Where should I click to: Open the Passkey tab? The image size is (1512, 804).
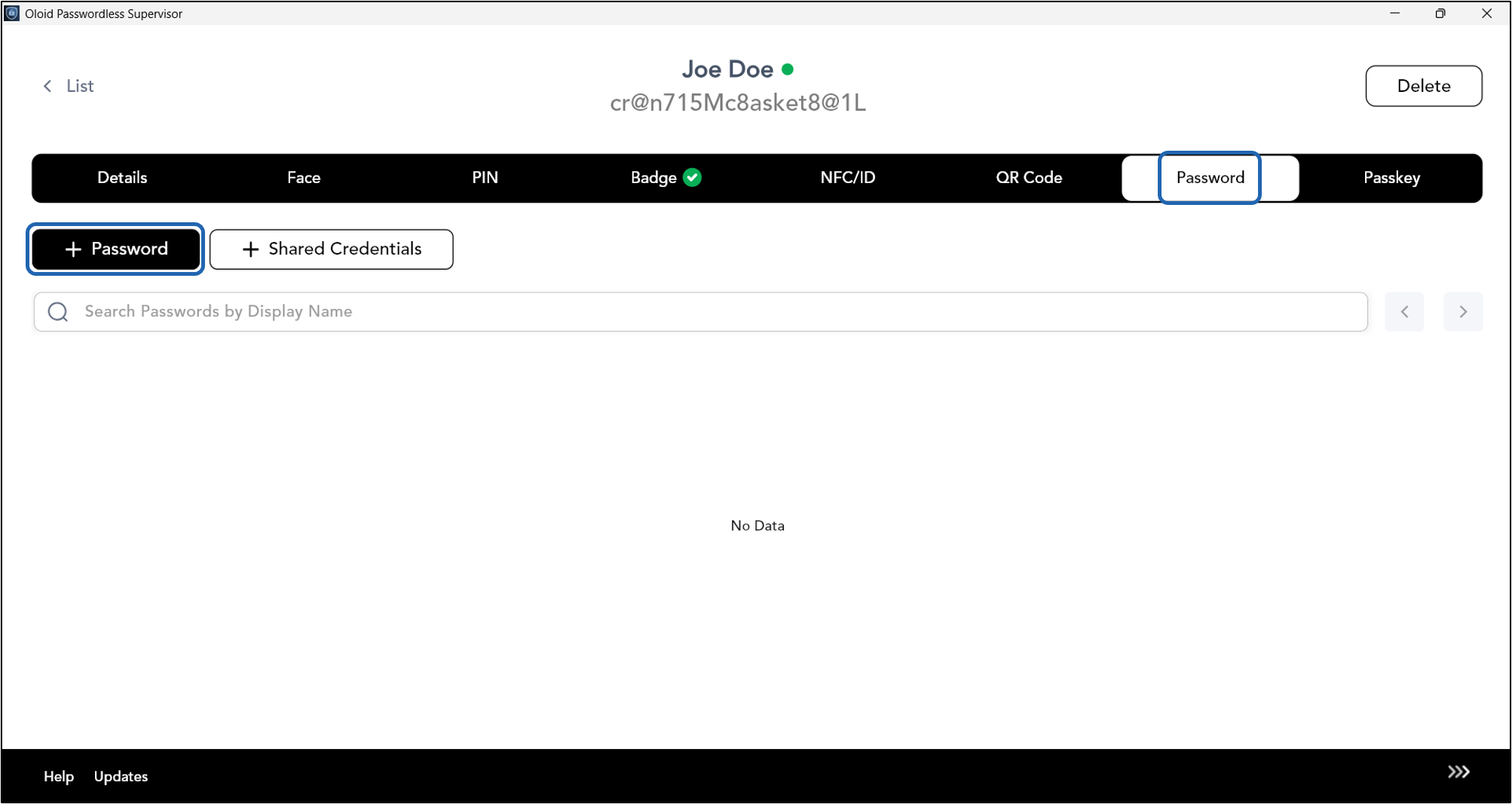coord(1391,178)
